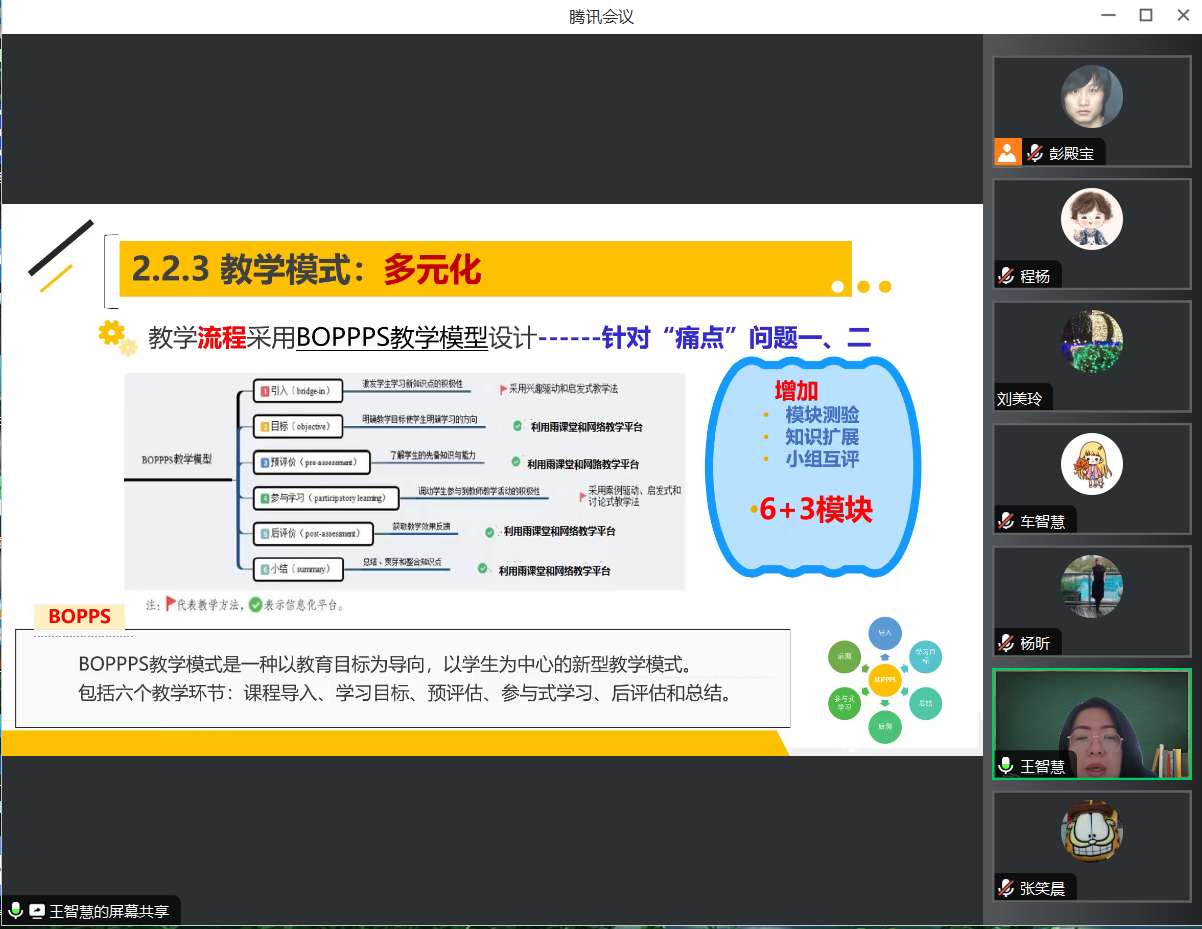The height and width of the screenshot is (929, 1202).
Task: Select 程杨's cartoon avatar tile
Action: click(1091, 219)
